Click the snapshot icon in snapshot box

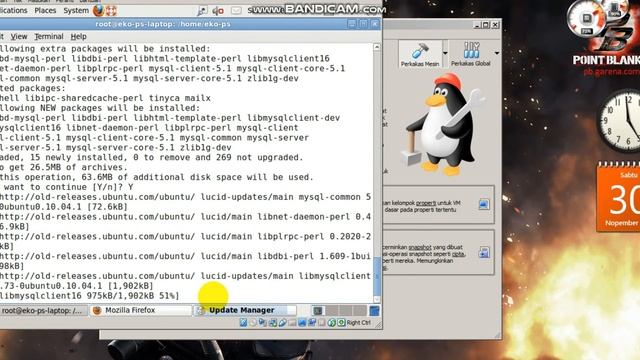[484, 253]
